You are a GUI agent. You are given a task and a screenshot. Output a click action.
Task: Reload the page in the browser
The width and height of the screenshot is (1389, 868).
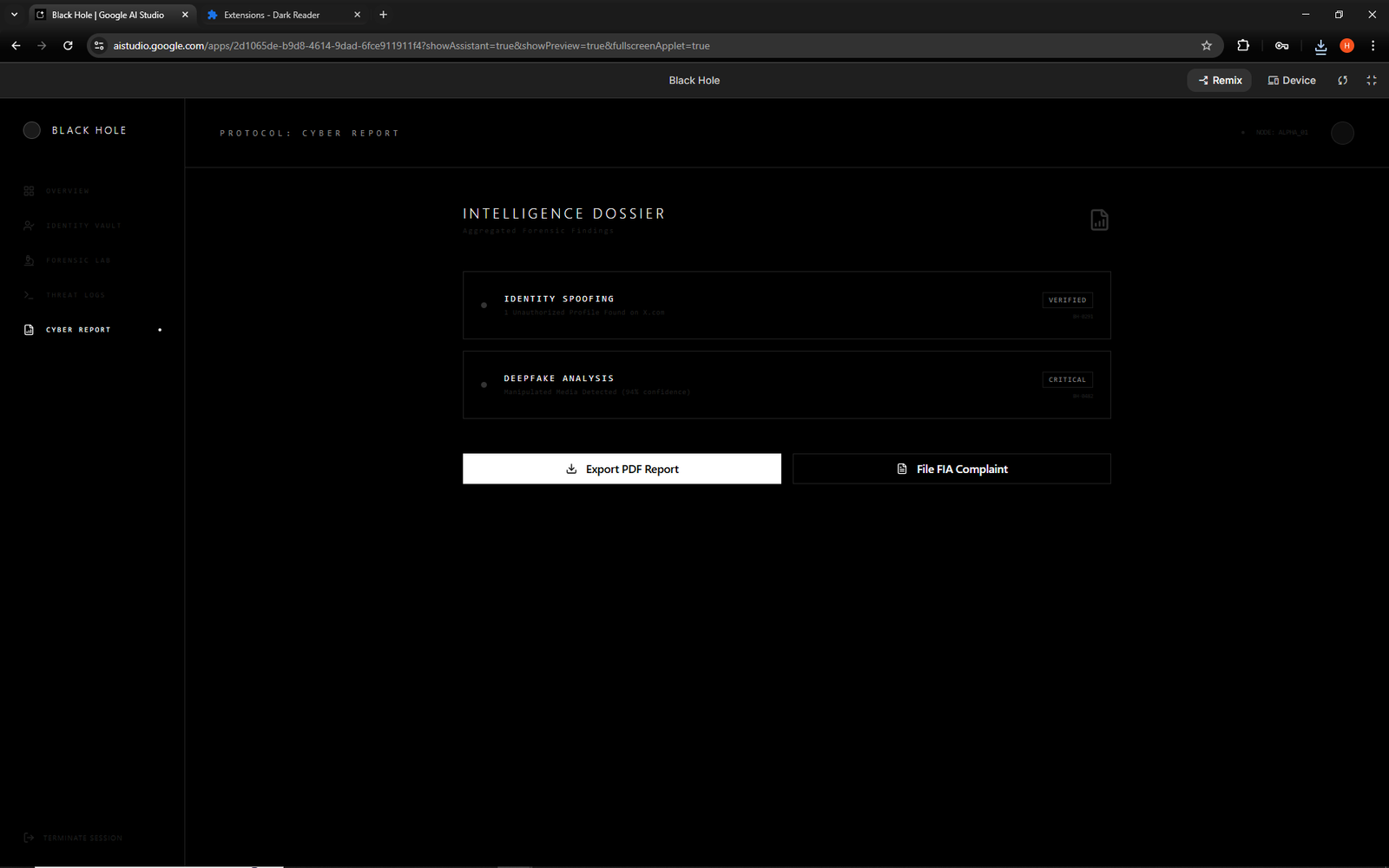click(x=68, y=45)
